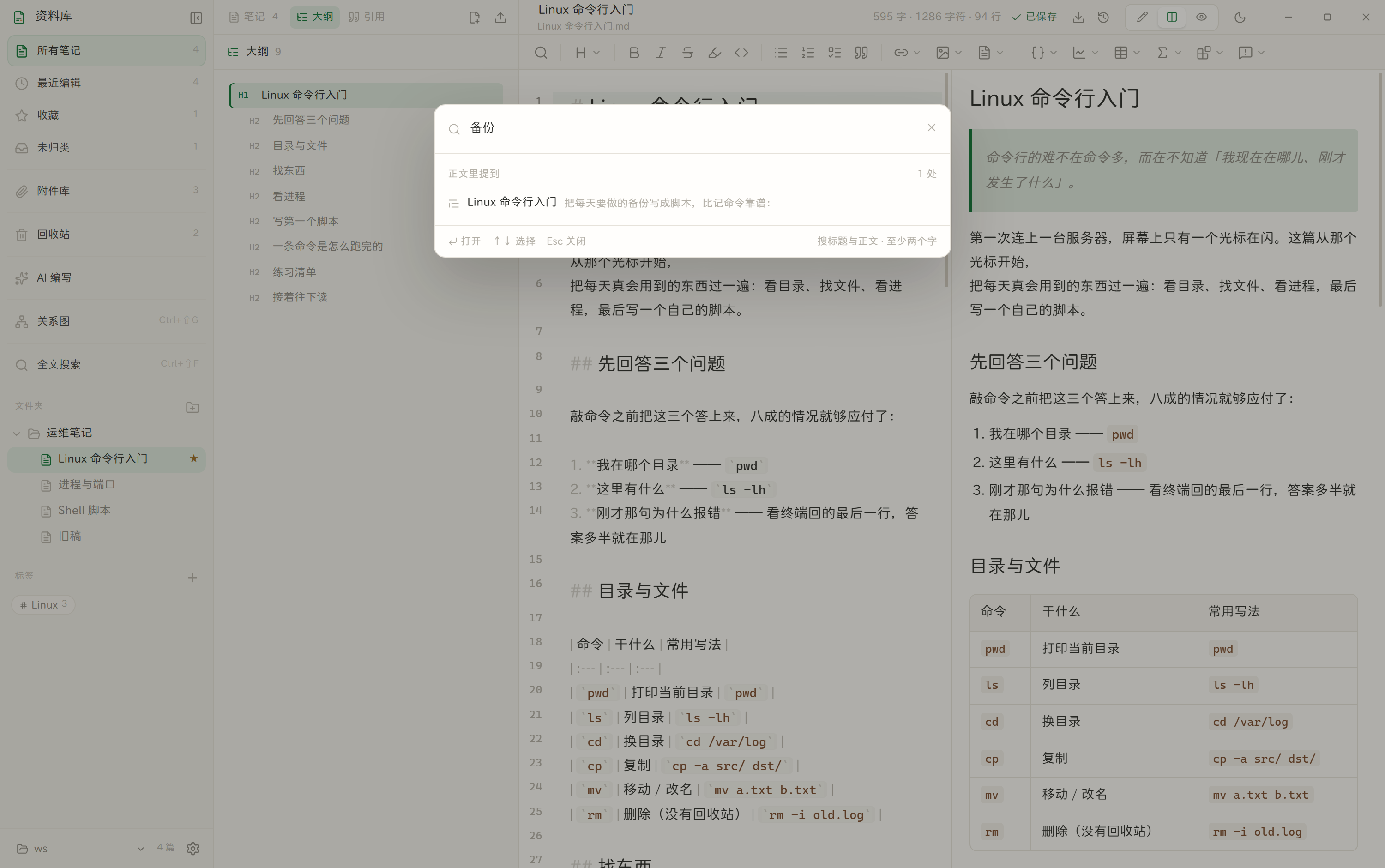1385x868 pixels.
Task: Open the table insert dropdown
Action: point(1127,53)
